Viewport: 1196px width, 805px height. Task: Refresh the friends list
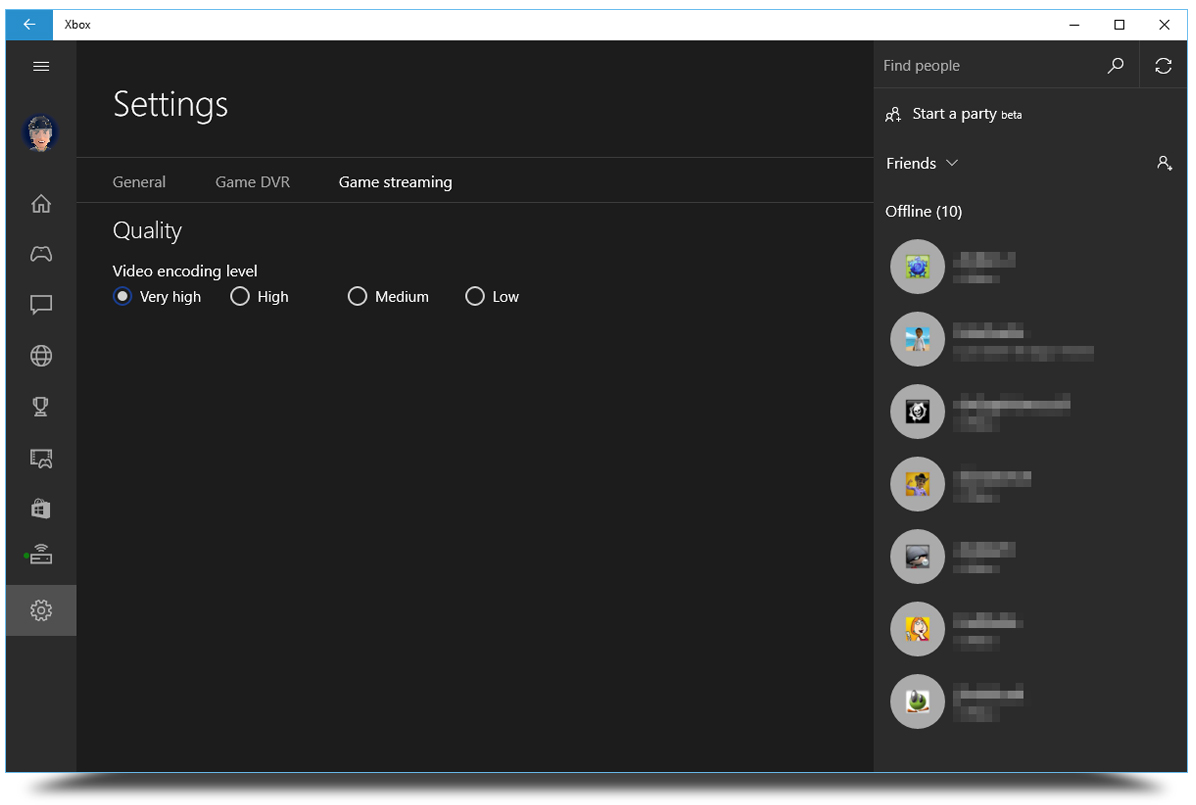1163,66
